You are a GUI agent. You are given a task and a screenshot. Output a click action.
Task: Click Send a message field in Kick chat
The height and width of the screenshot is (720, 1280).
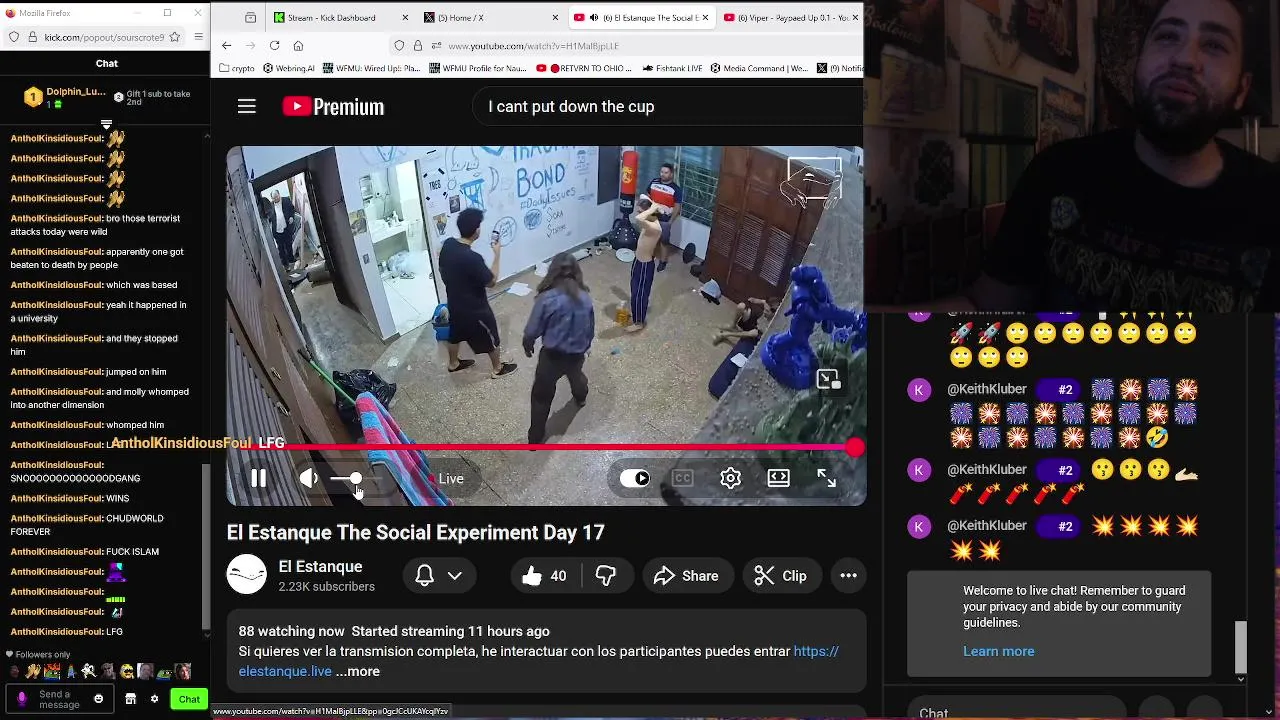[62, 699]
